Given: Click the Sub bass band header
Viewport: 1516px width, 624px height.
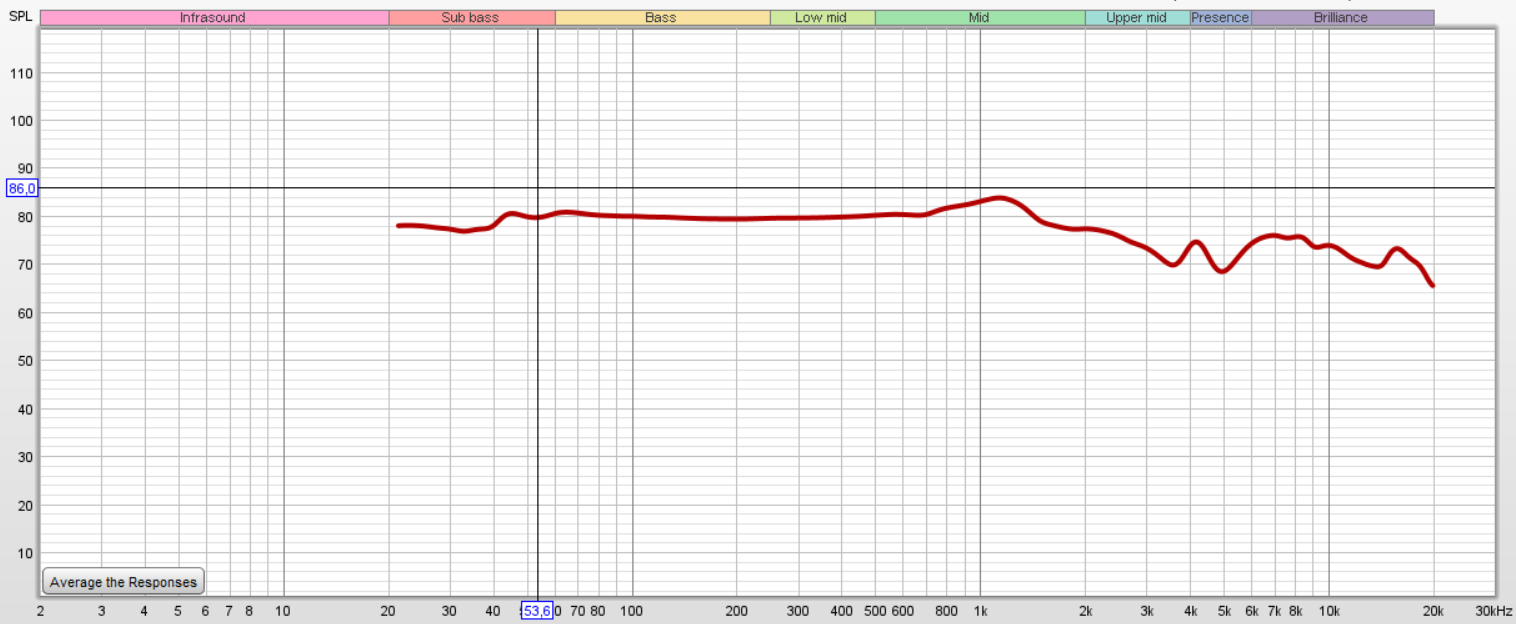Looking at the screenshot, I should click(x=470, y=18).
